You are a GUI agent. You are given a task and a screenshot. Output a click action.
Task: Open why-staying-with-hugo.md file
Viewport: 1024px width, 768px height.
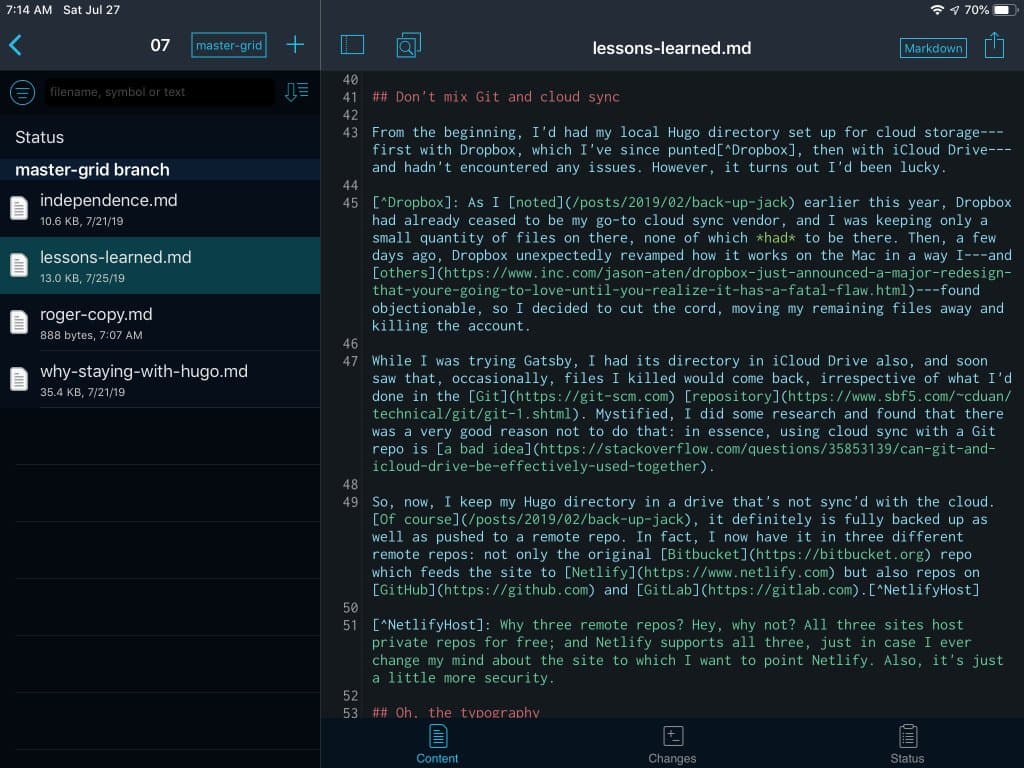pyautogui.click(x=160, y=379)
